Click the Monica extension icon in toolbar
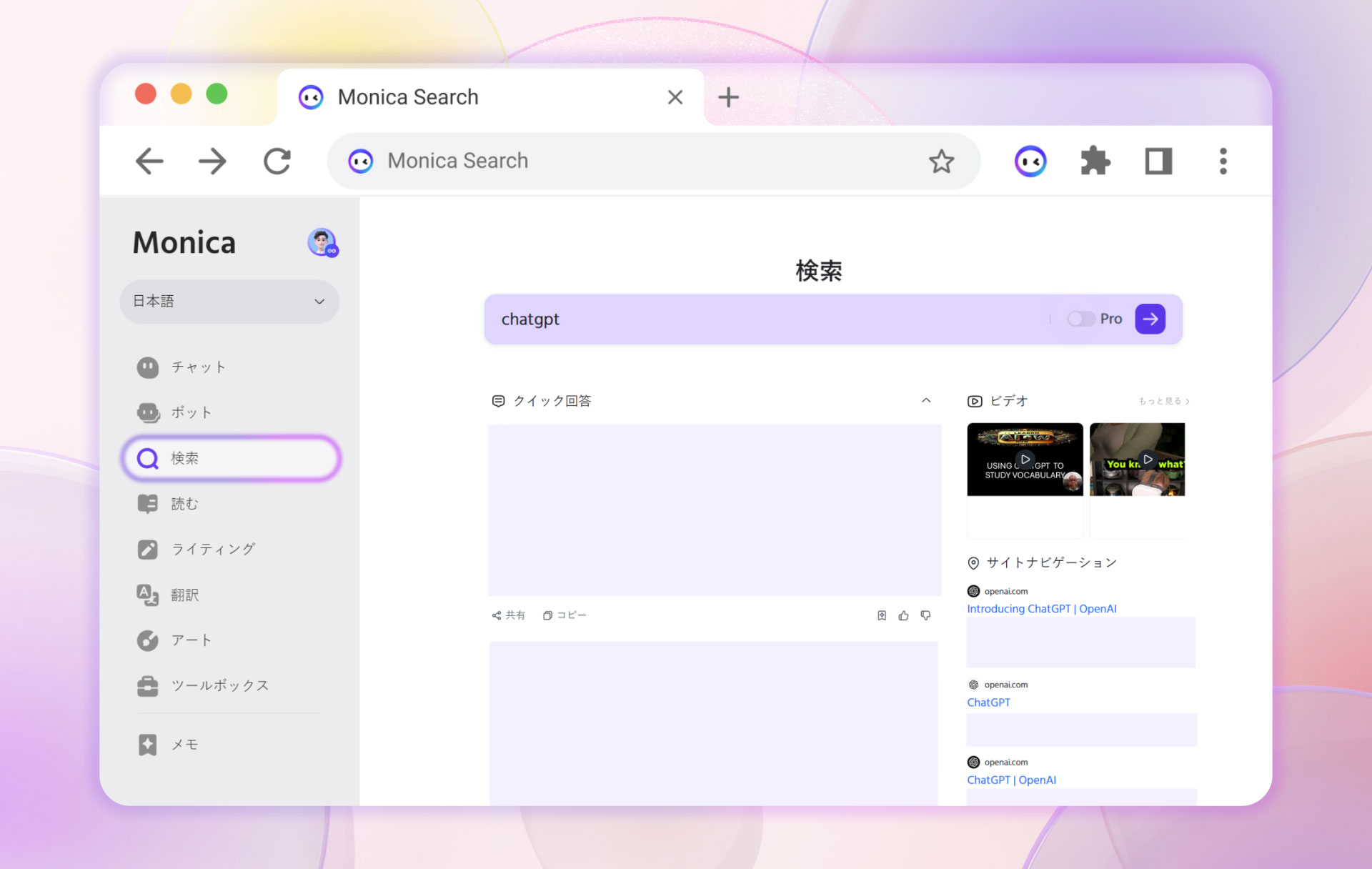The width and height of the screenshot is (1372, 869). (1030, 162)
